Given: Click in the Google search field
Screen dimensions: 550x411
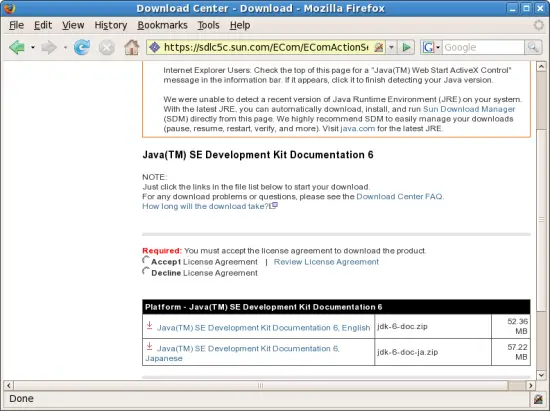Looking at the screenshot, I should pyautogui.click(x=483, y=47).
